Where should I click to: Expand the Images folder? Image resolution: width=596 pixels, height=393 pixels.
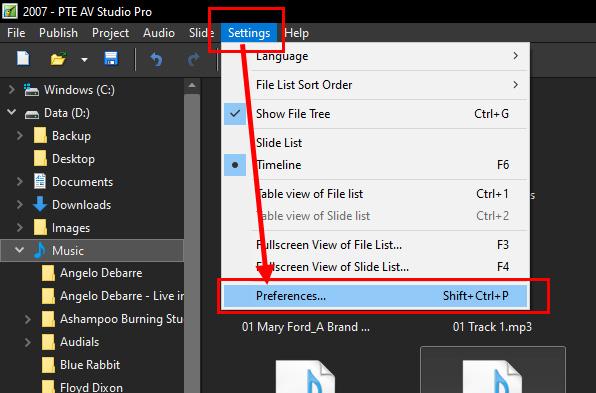(20, 228)
